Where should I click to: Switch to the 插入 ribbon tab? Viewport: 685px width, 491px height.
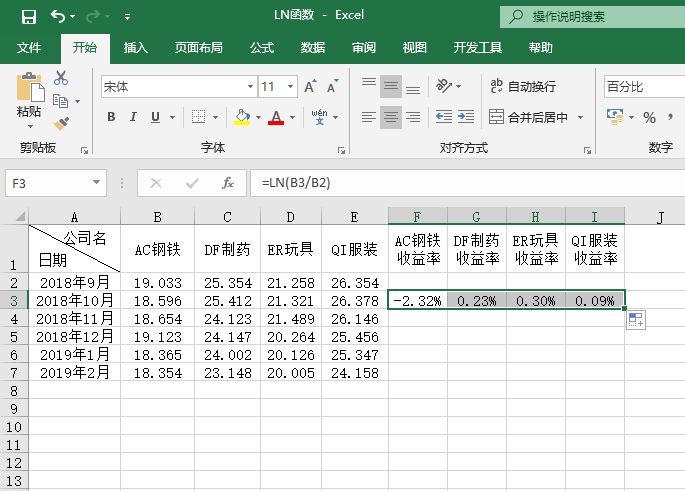136,47
